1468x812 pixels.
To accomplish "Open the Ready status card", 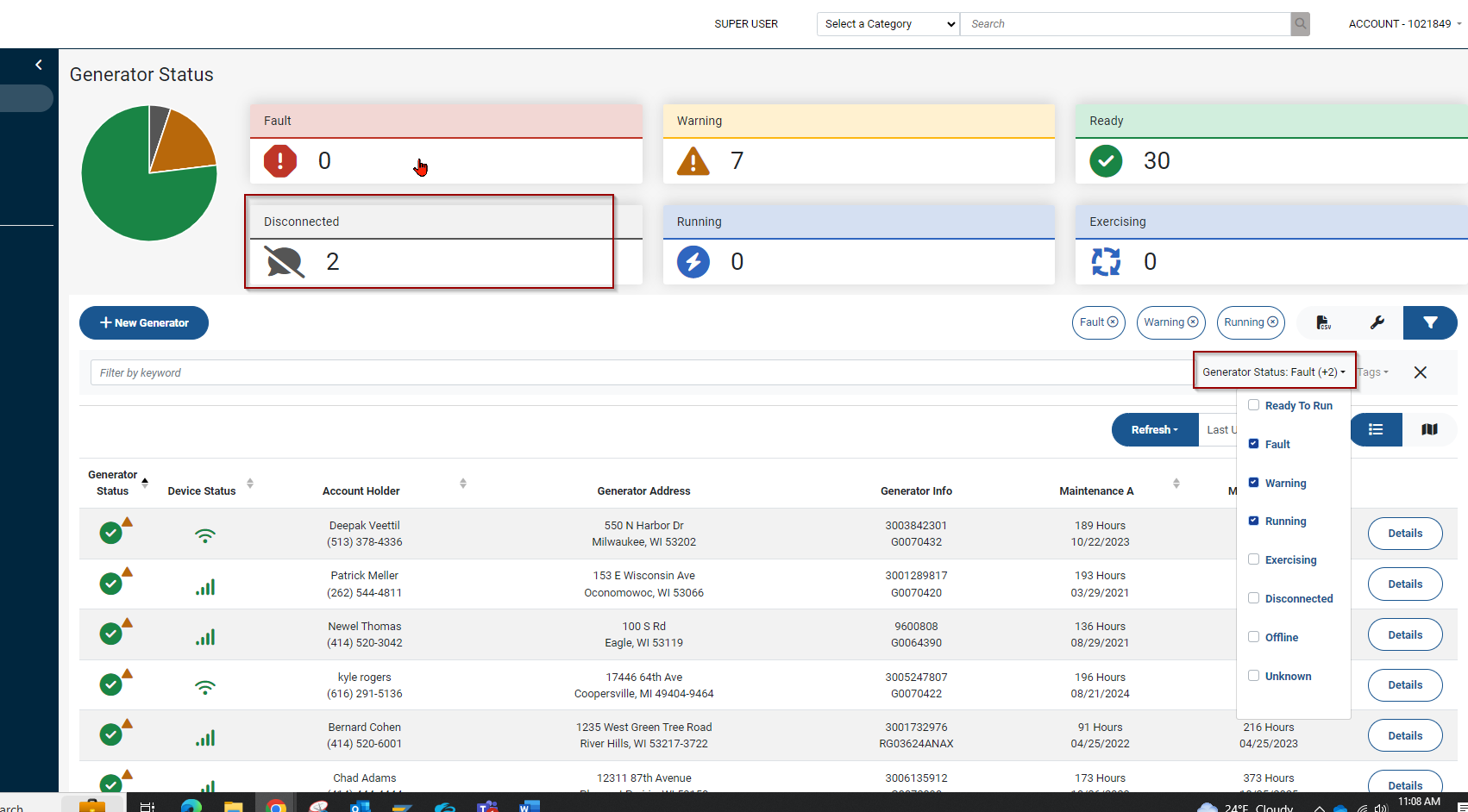I will [1271, 144].
